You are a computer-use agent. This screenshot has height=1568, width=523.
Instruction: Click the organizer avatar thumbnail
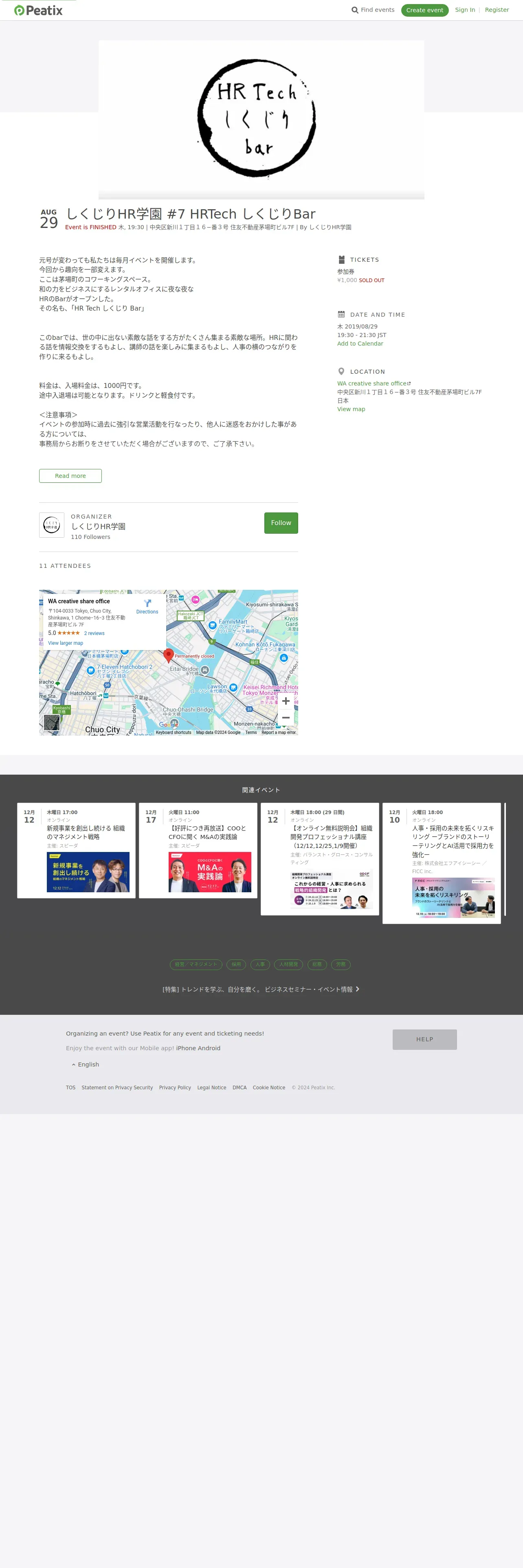click(52, 525)
